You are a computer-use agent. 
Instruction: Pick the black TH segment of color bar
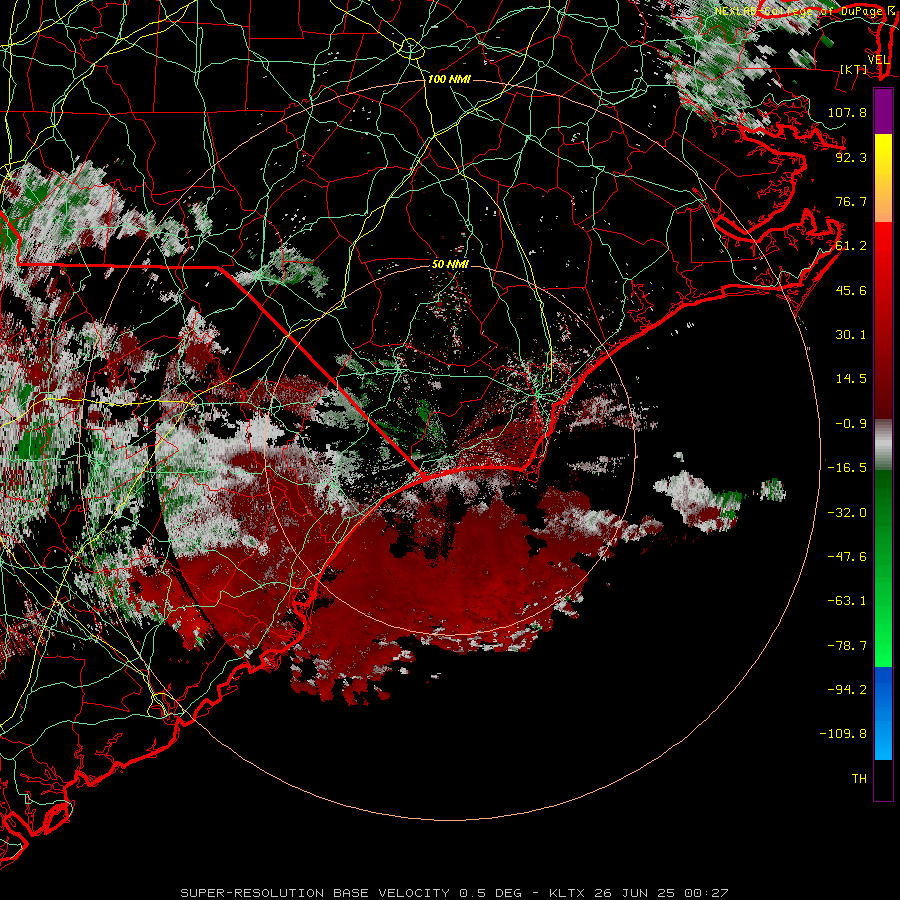(x=883, y=780)
